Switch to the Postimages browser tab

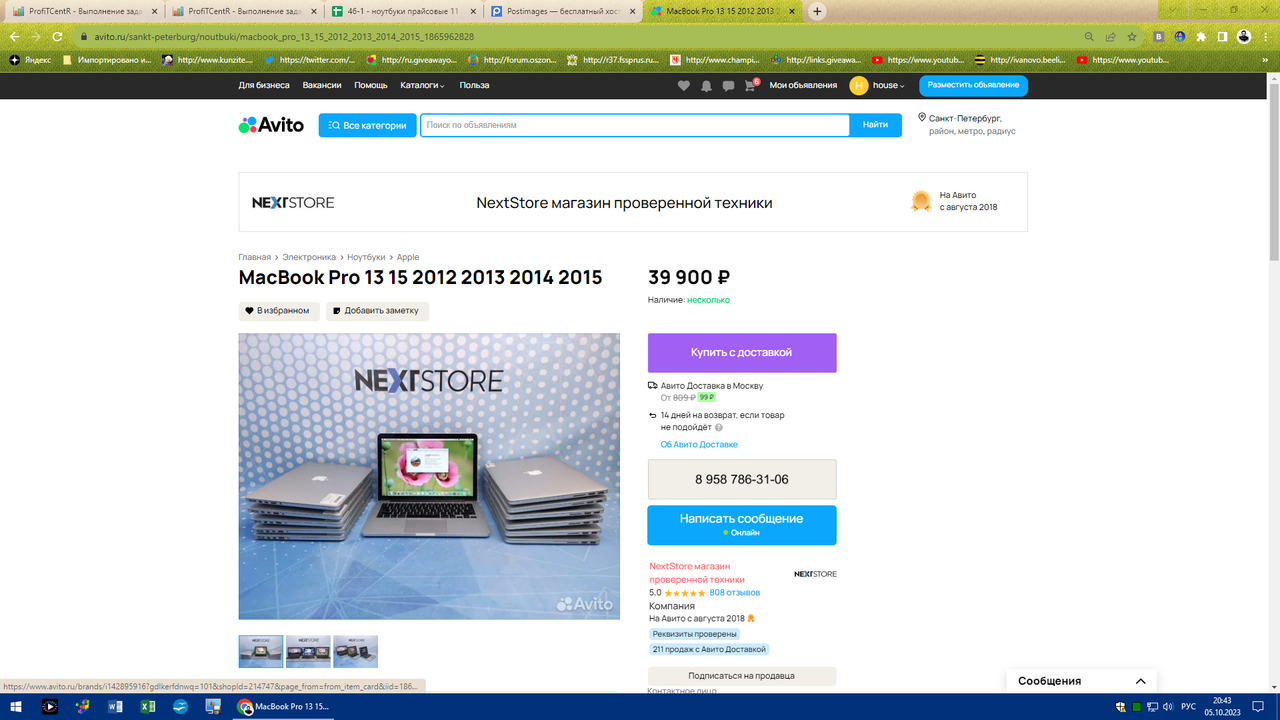564,11
